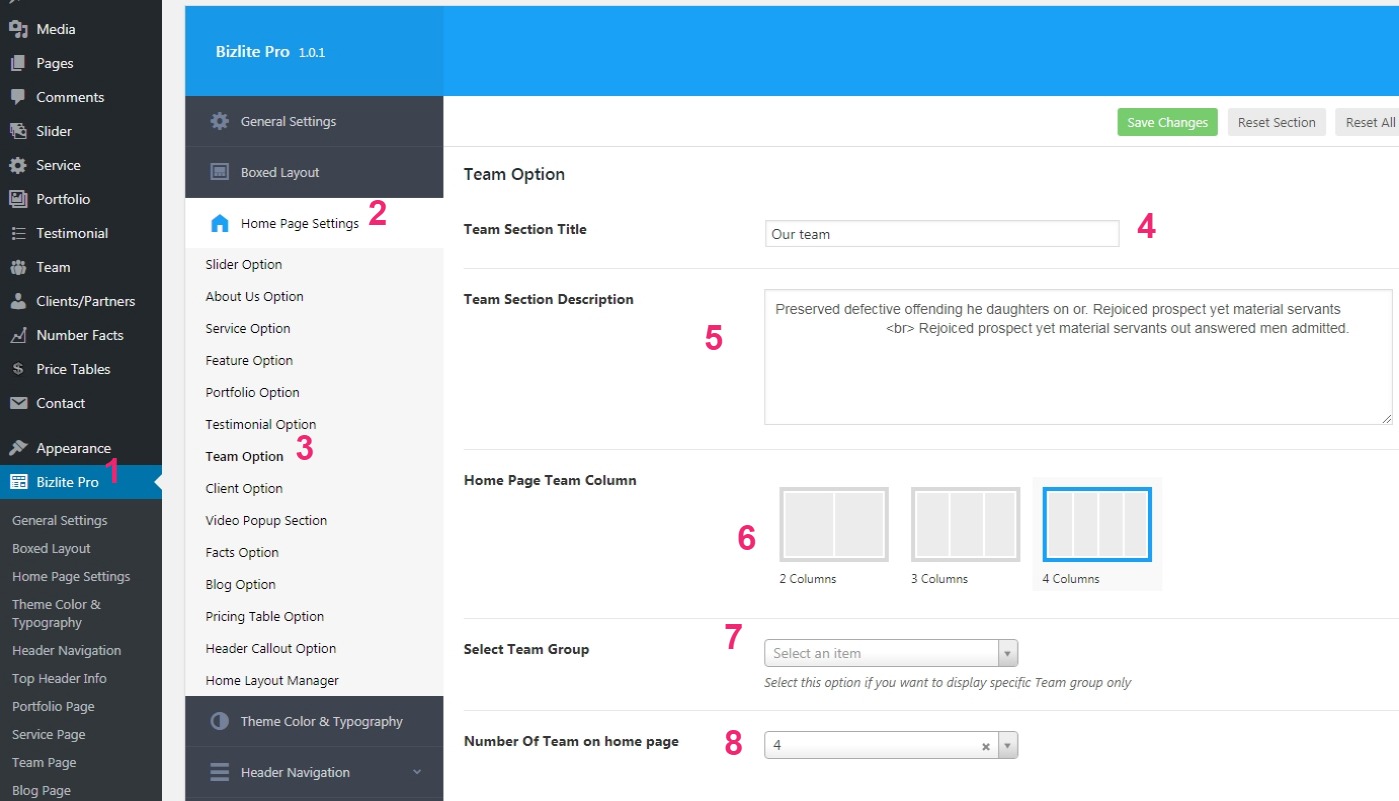Click the Boxed Layout panel icon
This screenshot has height=801, width=1399.
(219, 172)
